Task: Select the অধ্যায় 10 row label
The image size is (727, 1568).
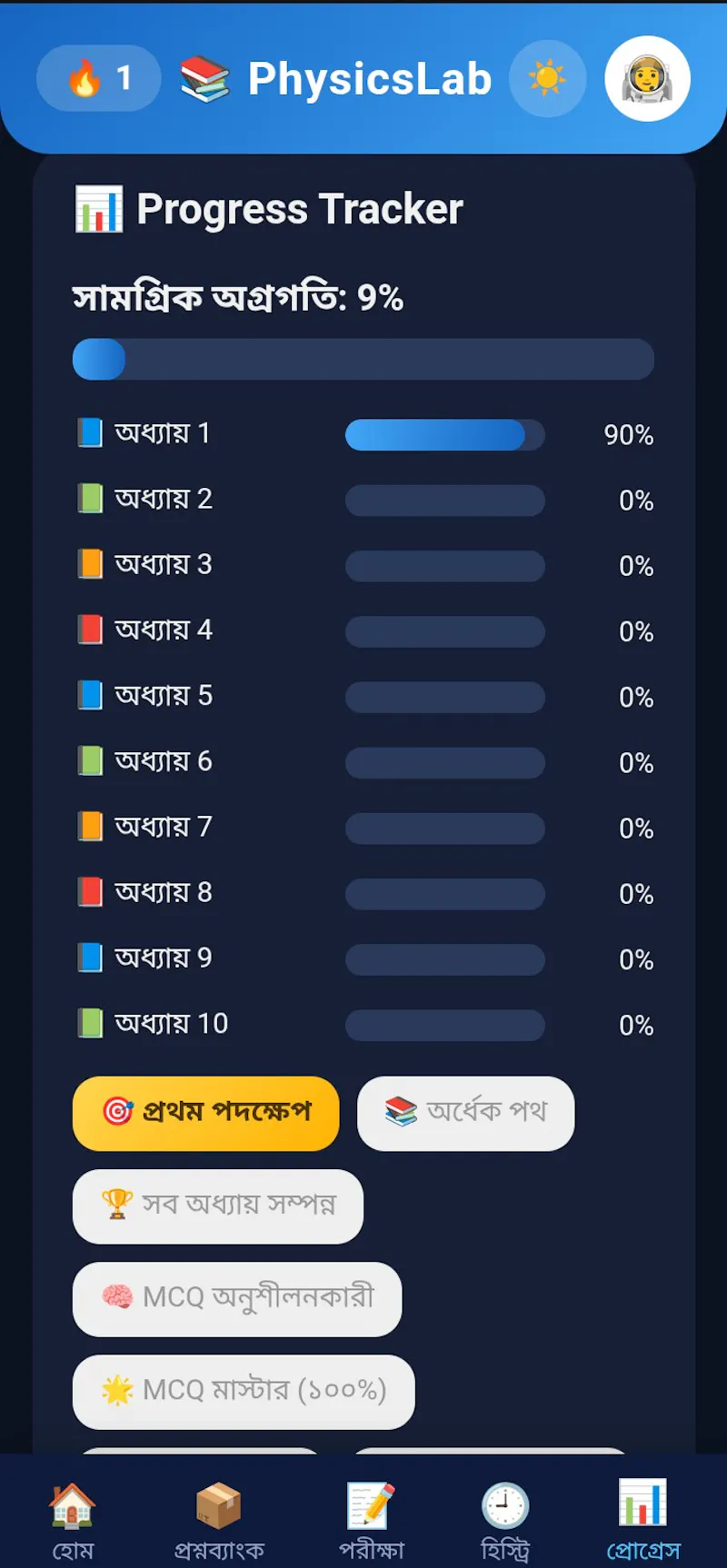Action: click(171, 1023)
